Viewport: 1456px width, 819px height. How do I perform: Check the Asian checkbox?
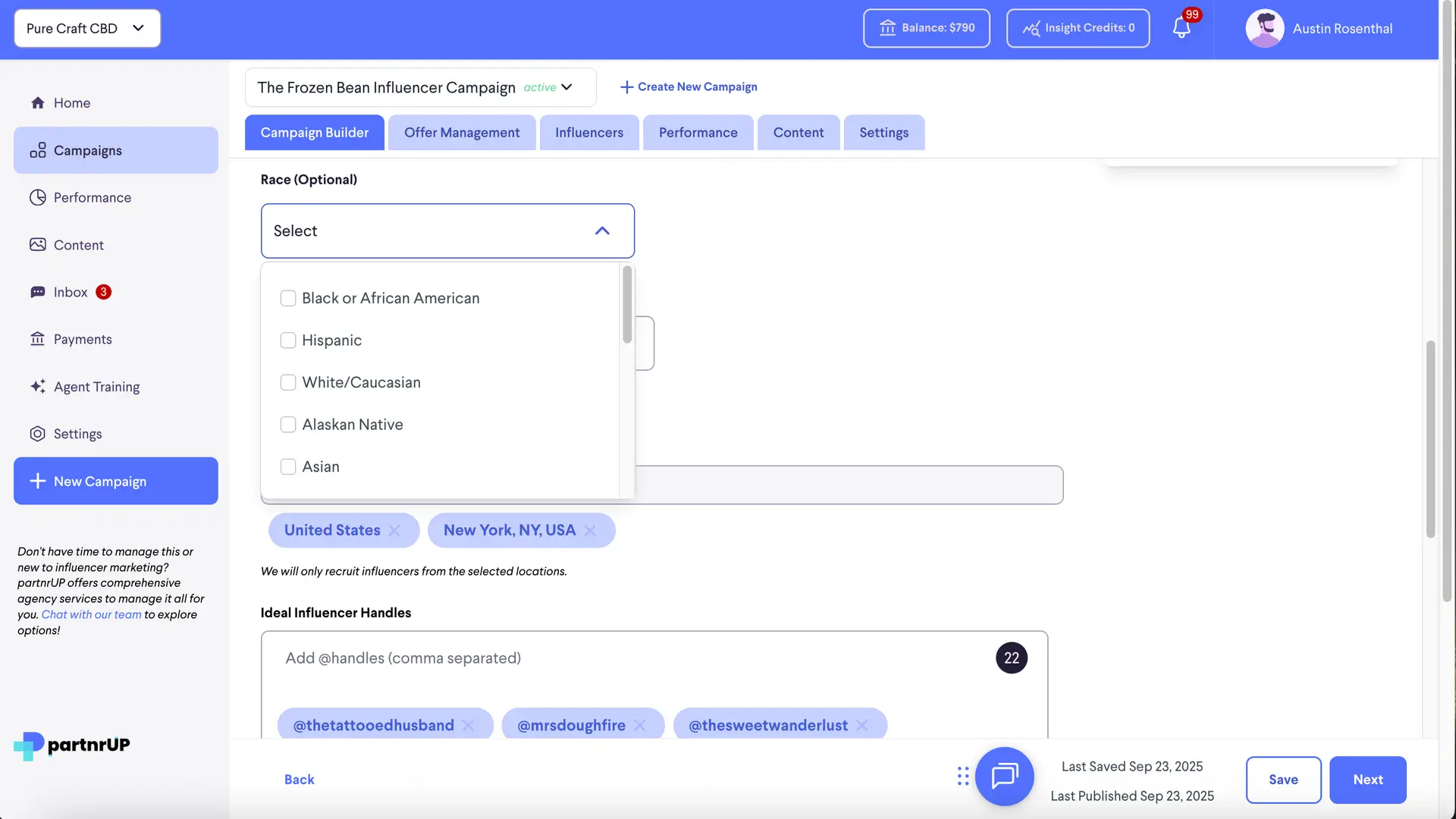(288, 466)
